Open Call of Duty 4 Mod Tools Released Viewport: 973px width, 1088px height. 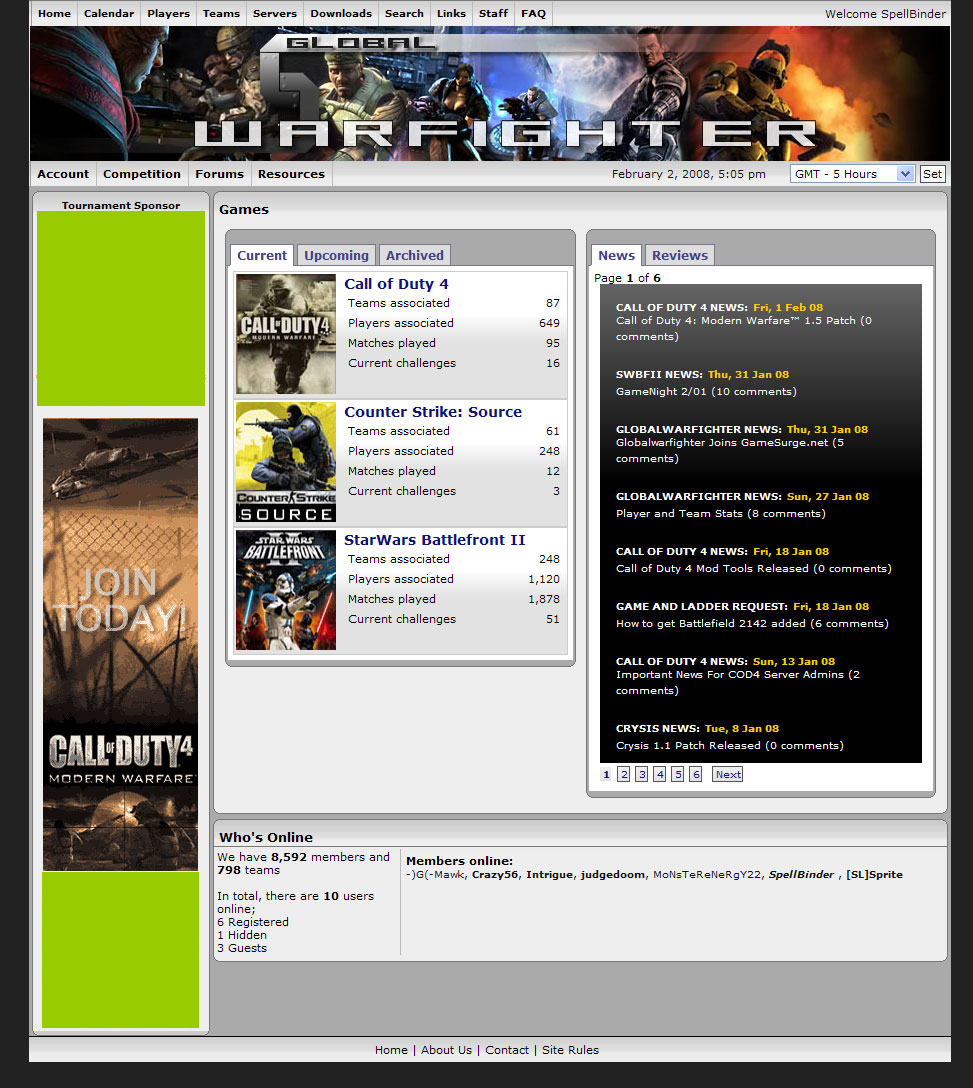pos(754,568)
